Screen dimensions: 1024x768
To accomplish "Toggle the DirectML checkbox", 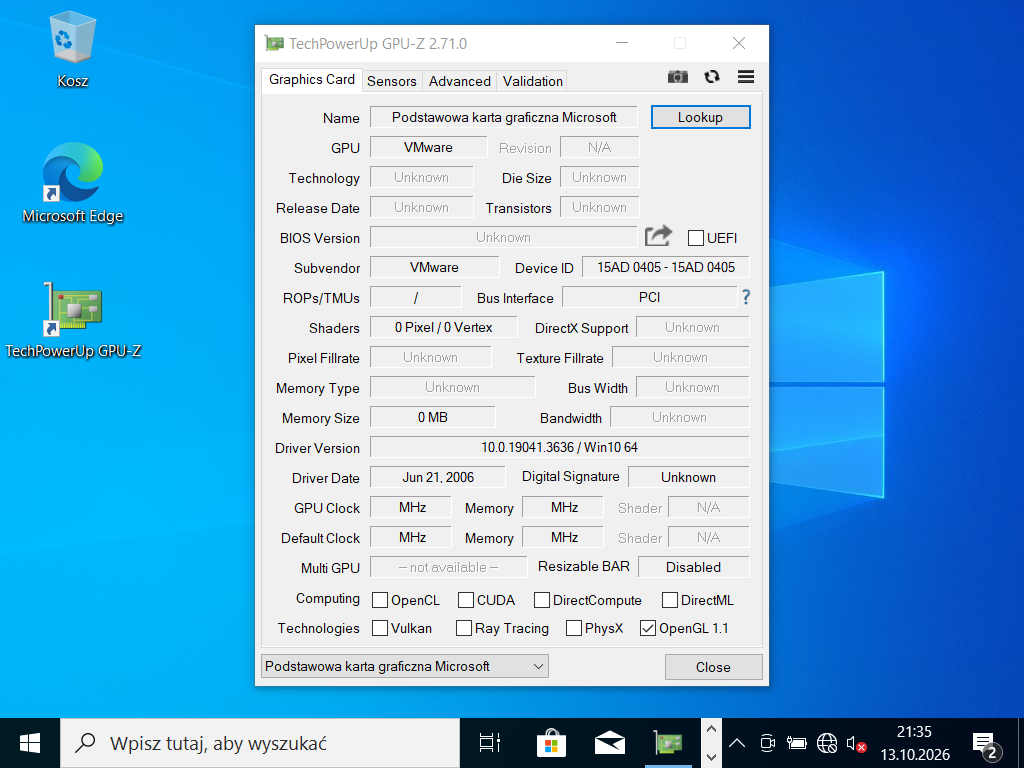I will [x=669, y=600].
